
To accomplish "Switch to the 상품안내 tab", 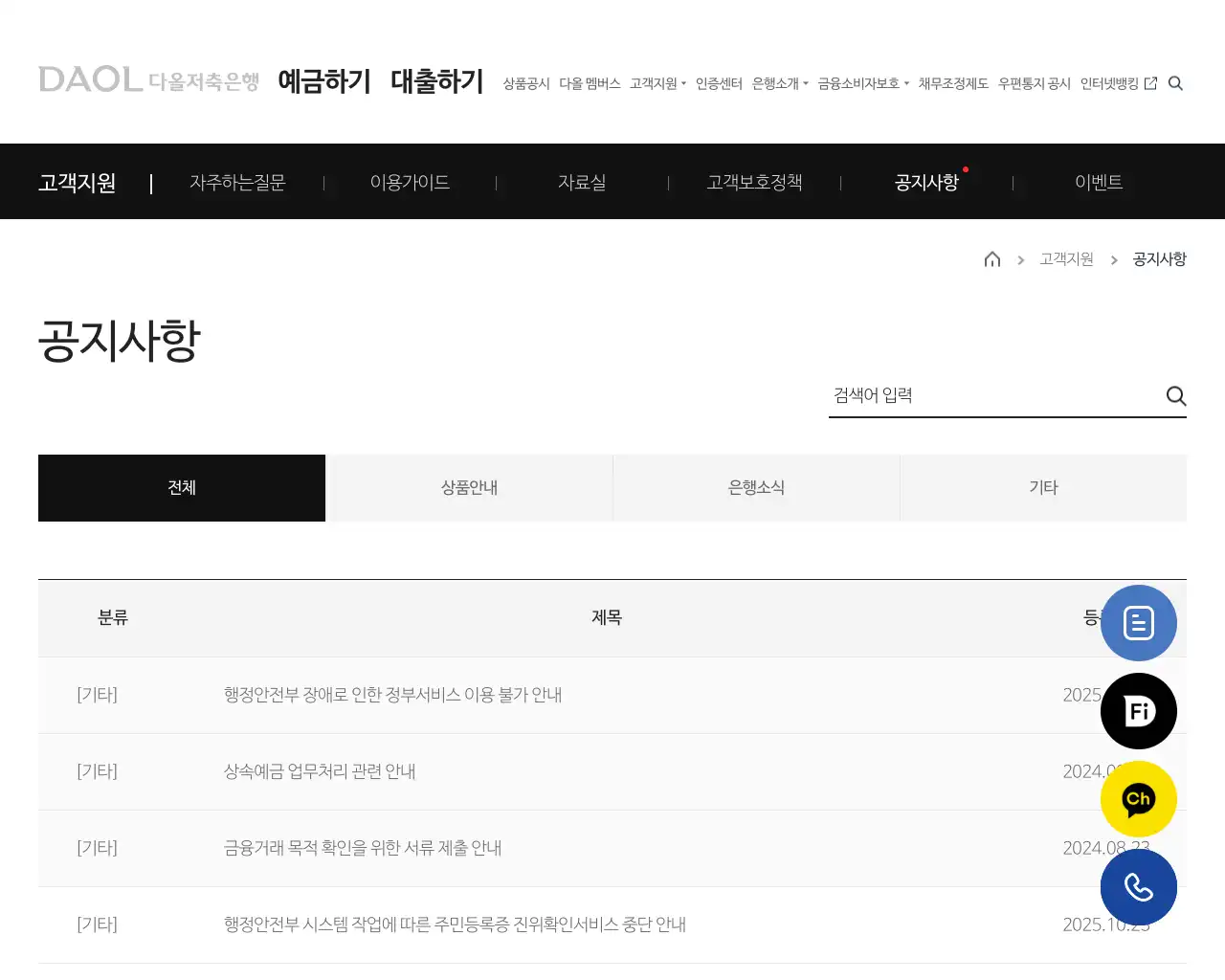I will (469, 488).
